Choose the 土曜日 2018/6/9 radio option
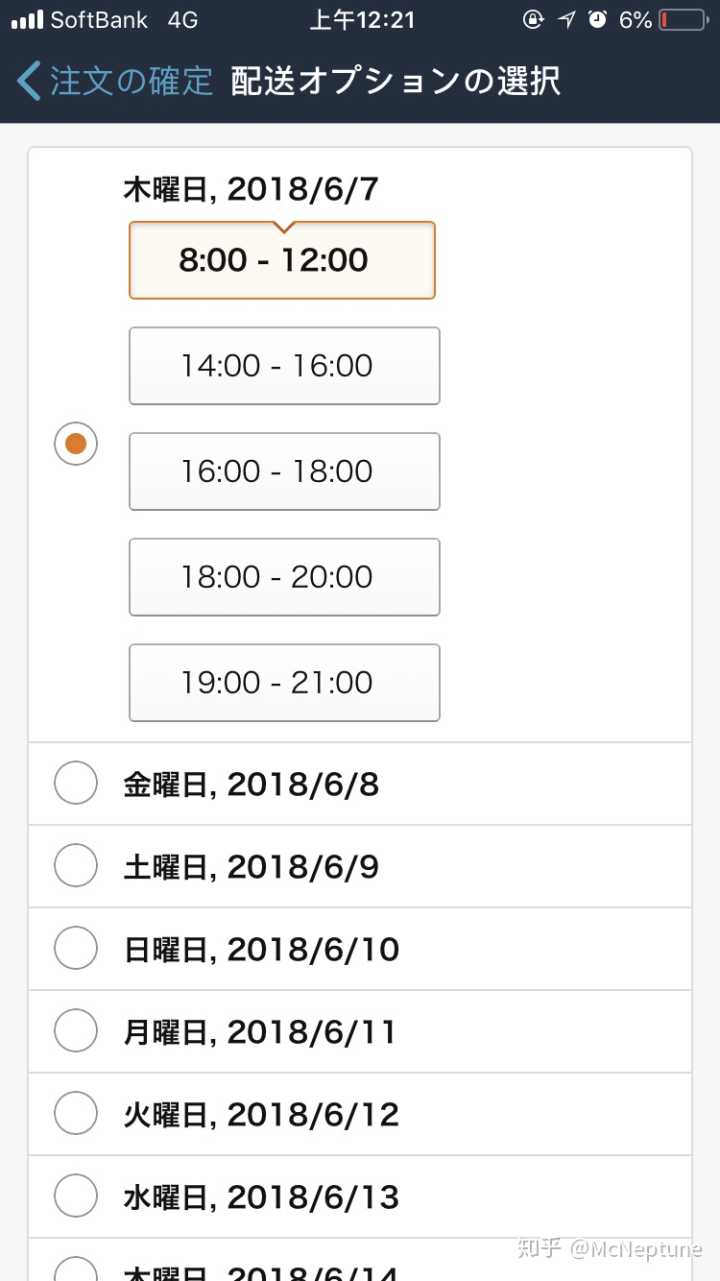Screen dimensions: 720x1281 click(76, 866)
